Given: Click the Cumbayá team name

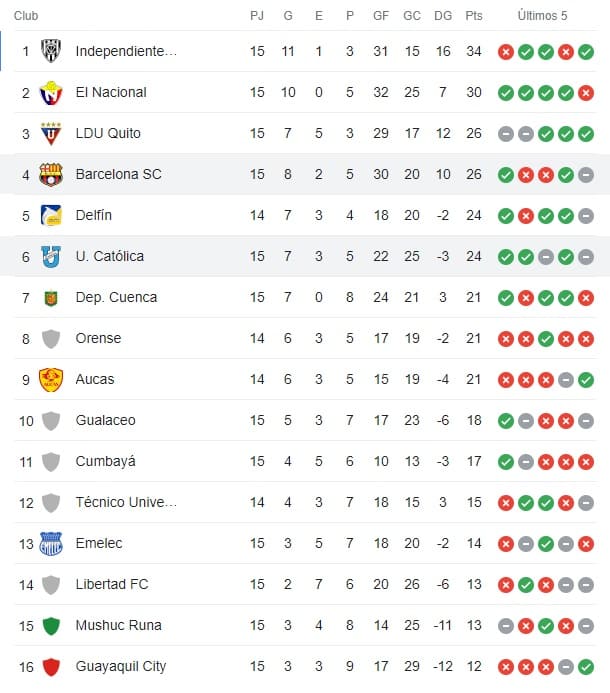Looking at the screenshot, I should click(x=105, y=461).
